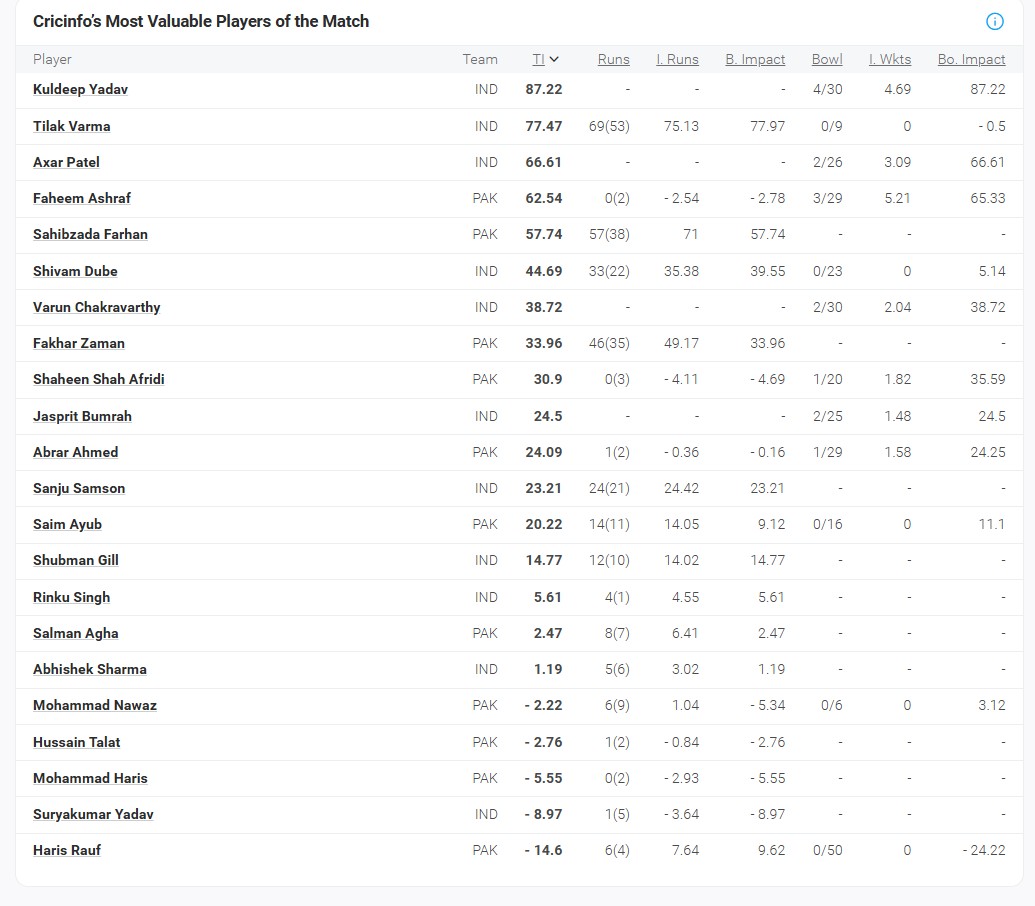Open Kuldeep Yadav's player profile
The width and height of the screenshot is (1035, 906).
point(80,89)
